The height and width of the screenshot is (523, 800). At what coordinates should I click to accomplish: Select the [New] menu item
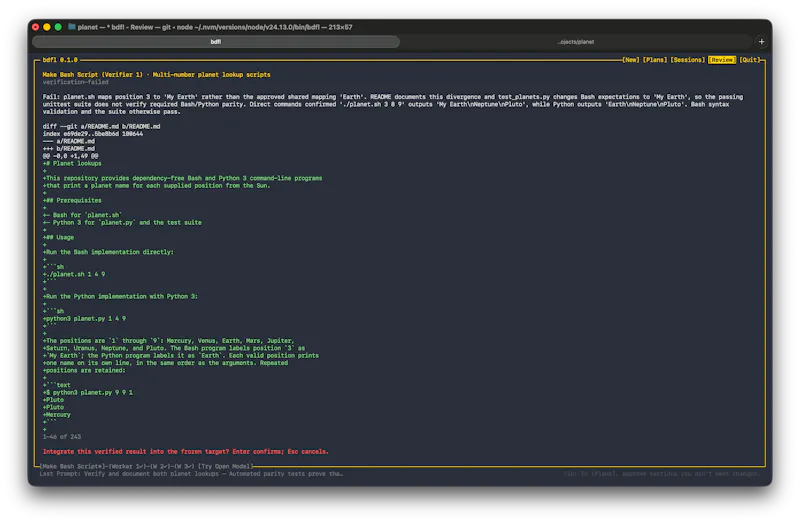[631, 60]
